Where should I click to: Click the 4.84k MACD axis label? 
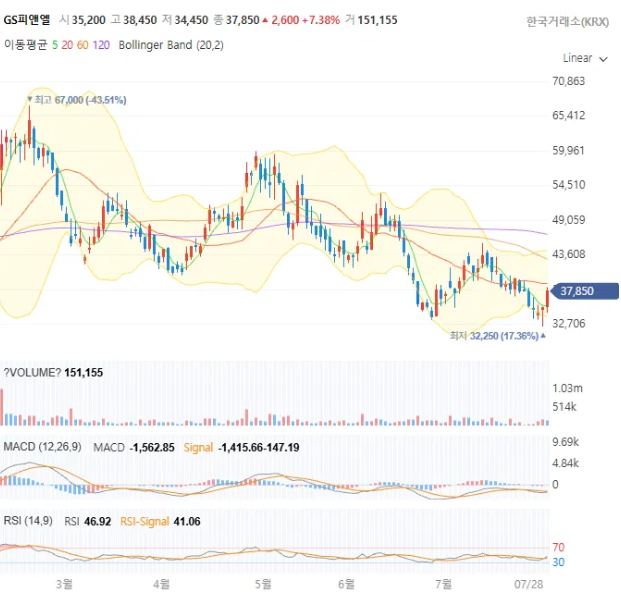coord(566,463)
